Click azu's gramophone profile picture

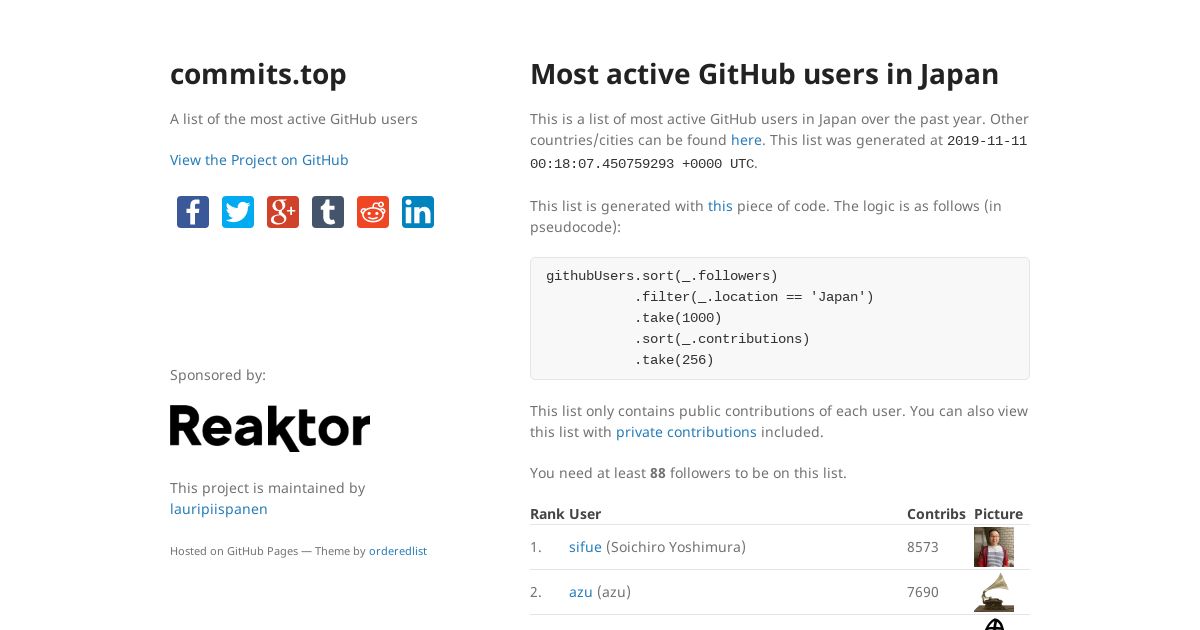click(994, 592)
